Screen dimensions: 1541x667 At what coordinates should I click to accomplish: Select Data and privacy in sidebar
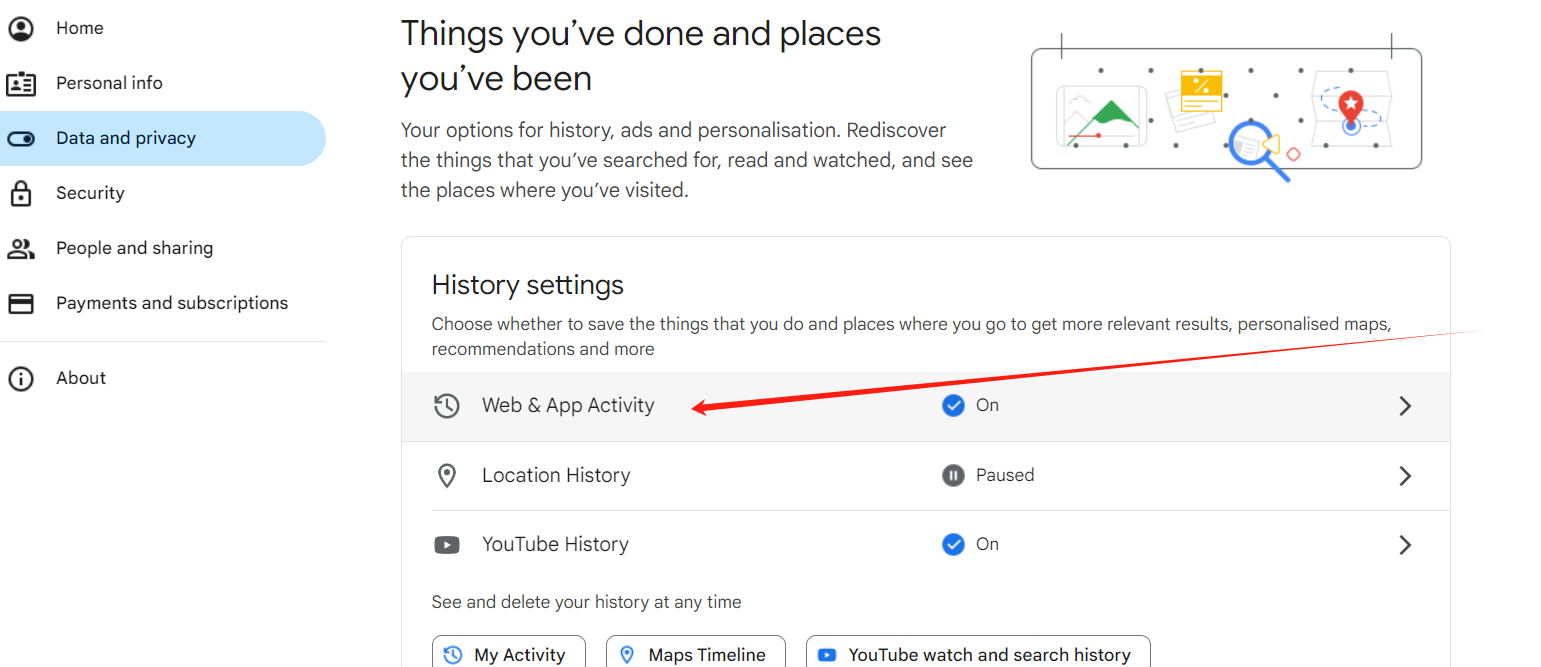tap(126, 138)
